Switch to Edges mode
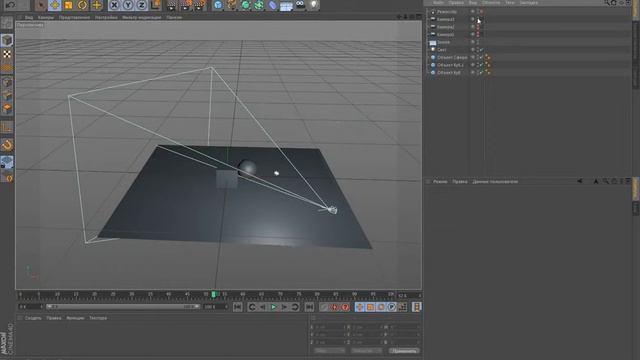This screenshot has width=640, height=360. point(7,96)
